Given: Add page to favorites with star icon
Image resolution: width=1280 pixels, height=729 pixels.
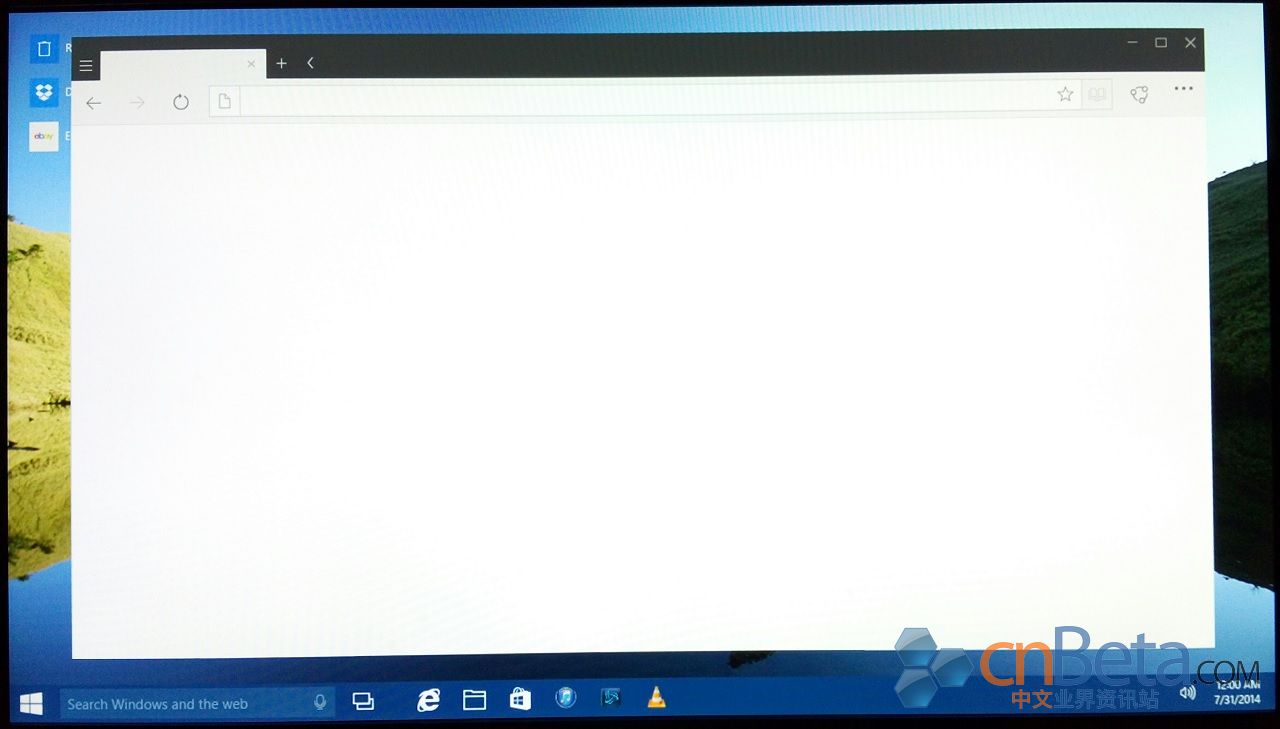Looking at the screenshot, I should pyautogui.click(x=1065, y=94).
